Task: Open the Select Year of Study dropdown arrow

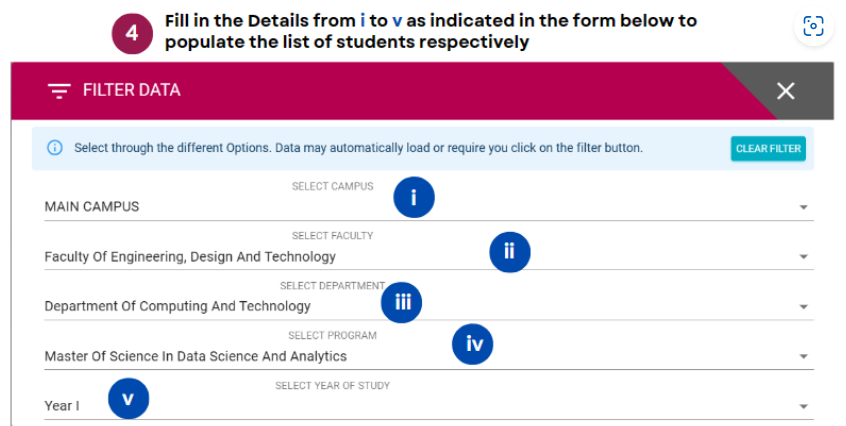Action: [803, 407]
